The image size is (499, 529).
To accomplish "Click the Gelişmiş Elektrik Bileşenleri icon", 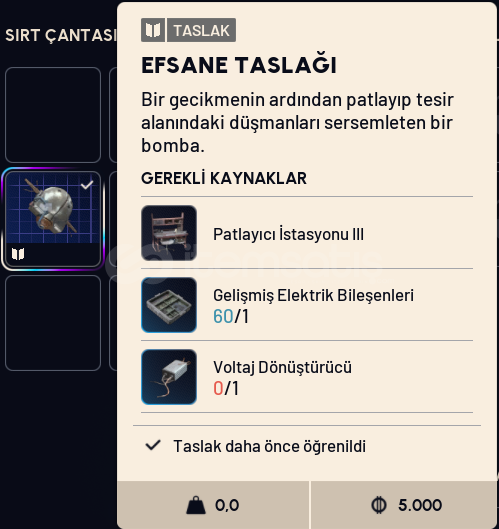I will point(169,305).
